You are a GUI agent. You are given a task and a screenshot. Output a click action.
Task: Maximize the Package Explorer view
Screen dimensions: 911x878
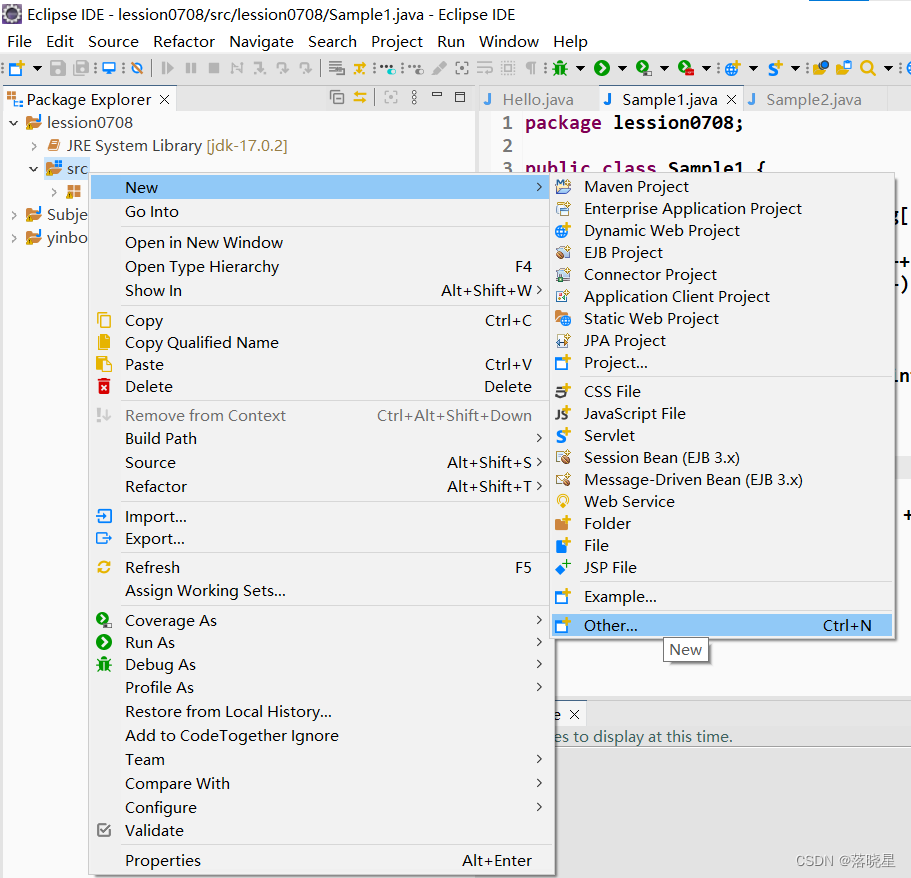click(460, 97)
